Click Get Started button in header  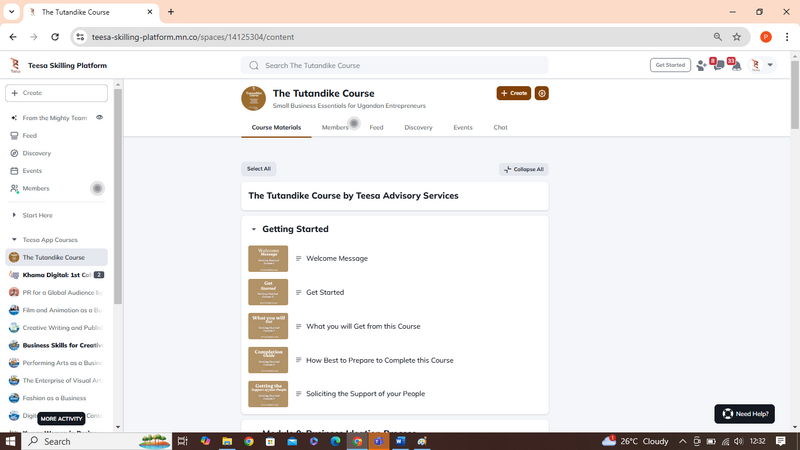click(x=670, y=65)
